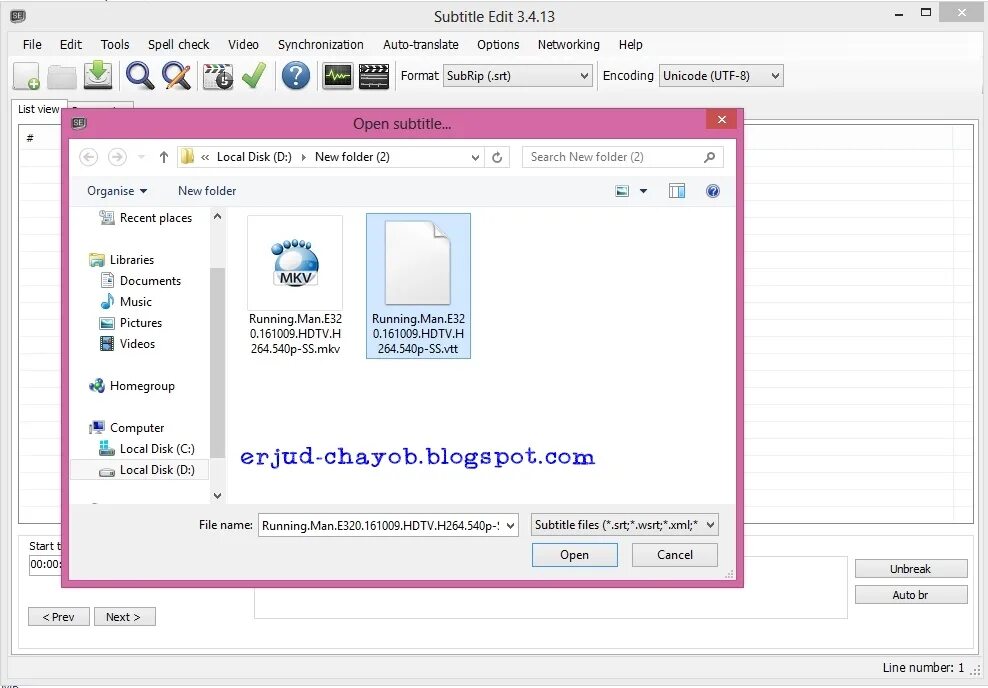988x688 pixels.
Task: Open the Synchronization menu
Action: (321, 45)
